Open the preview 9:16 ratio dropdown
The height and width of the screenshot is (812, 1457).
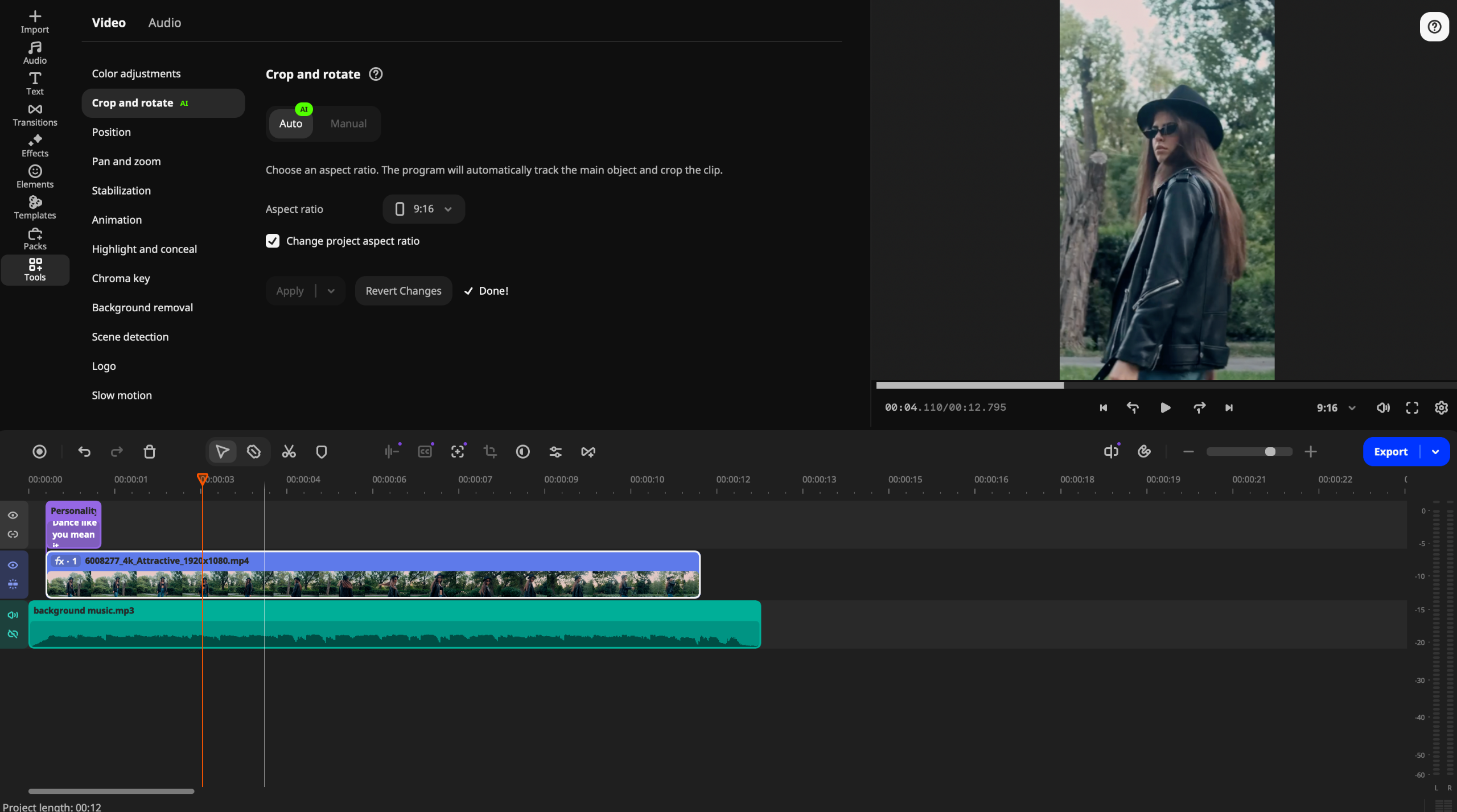click(x=1336, y=408)
